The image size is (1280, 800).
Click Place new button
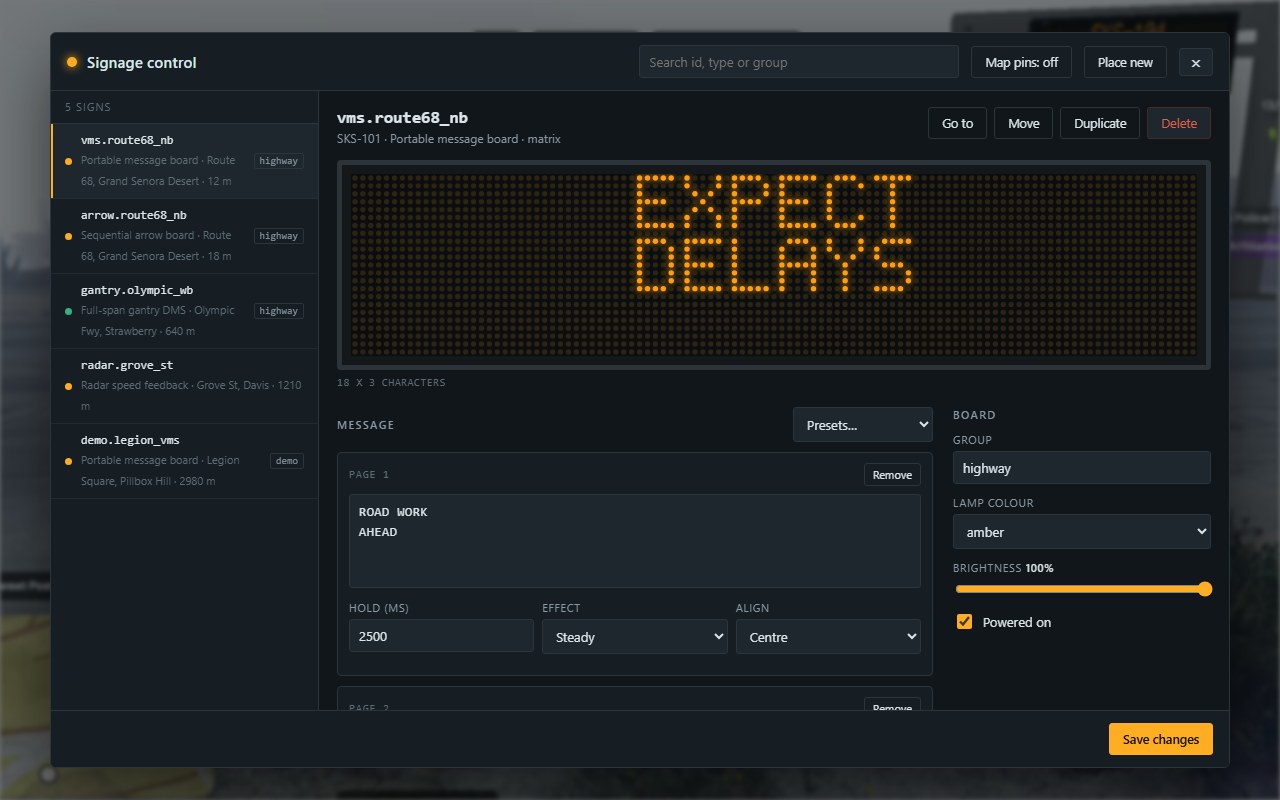(x=1125, y=62)
